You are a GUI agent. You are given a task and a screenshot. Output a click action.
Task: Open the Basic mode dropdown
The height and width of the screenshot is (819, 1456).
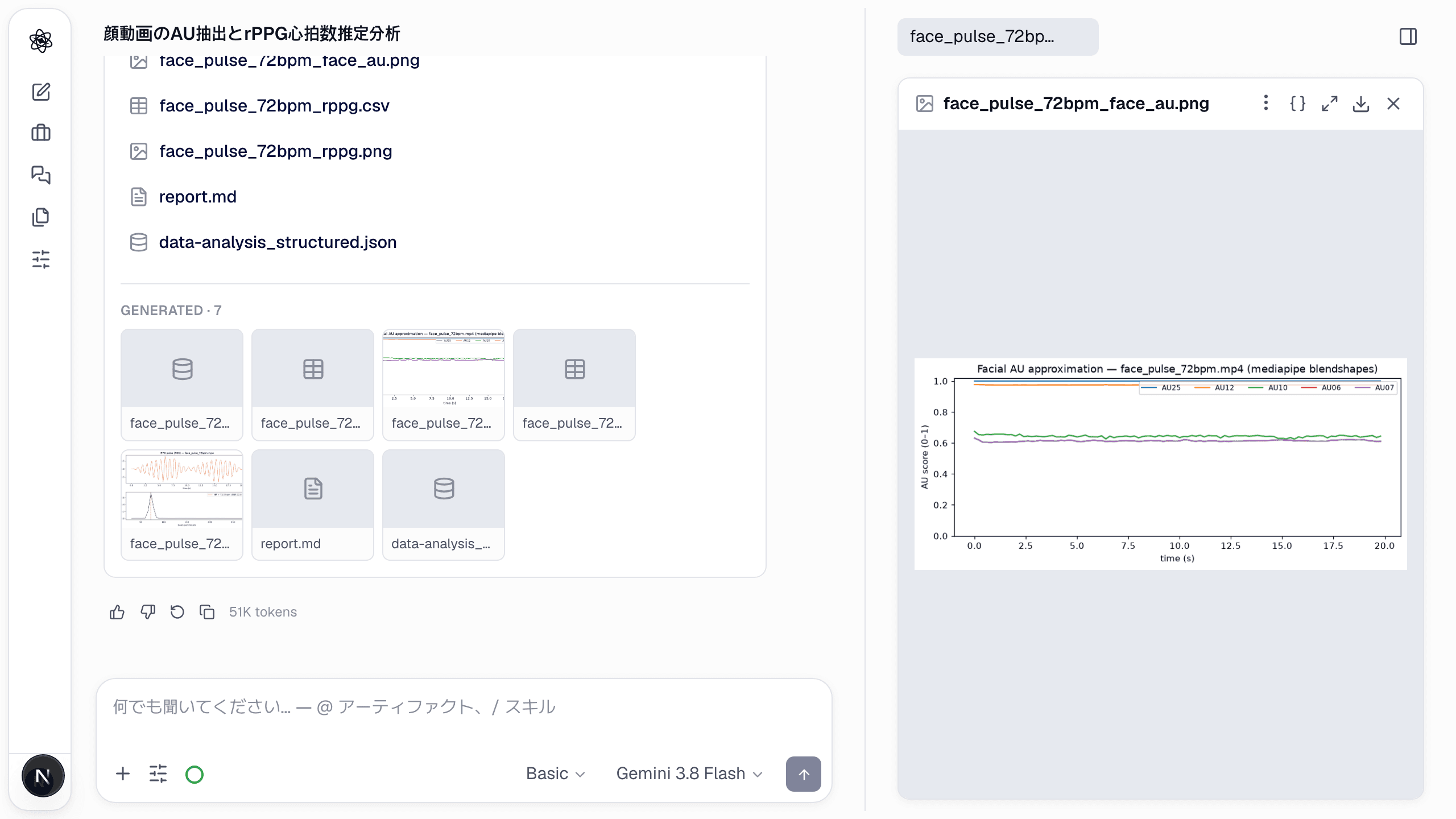point(555,773)
